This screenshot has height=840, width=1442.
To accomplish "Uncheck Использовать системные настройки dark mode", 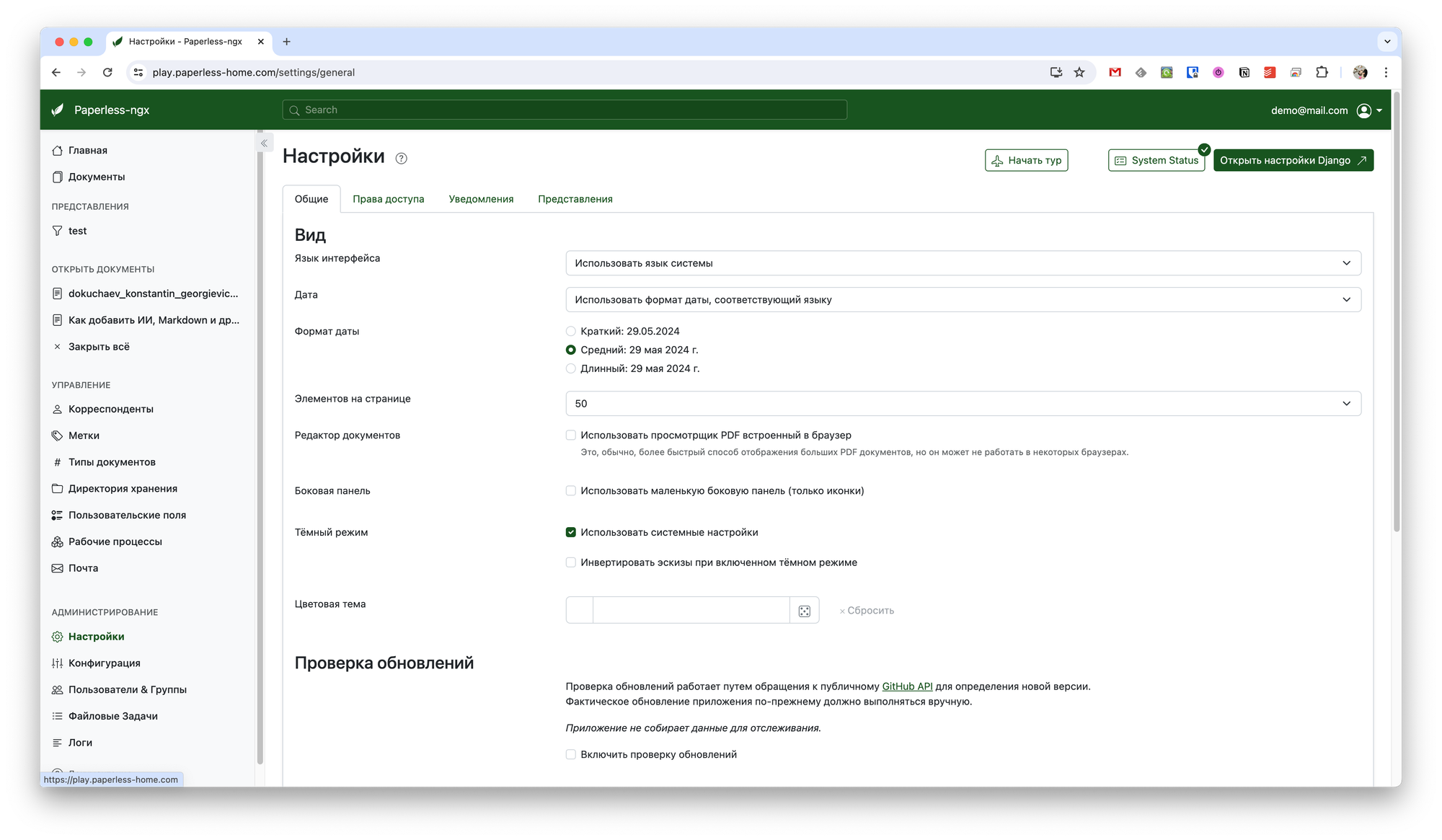I will pos(571,532).
